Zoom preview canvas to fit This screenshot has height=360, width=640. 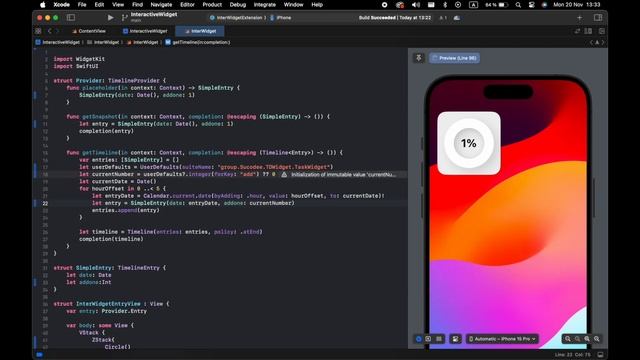pyautogui.click(x=587, y=339)
